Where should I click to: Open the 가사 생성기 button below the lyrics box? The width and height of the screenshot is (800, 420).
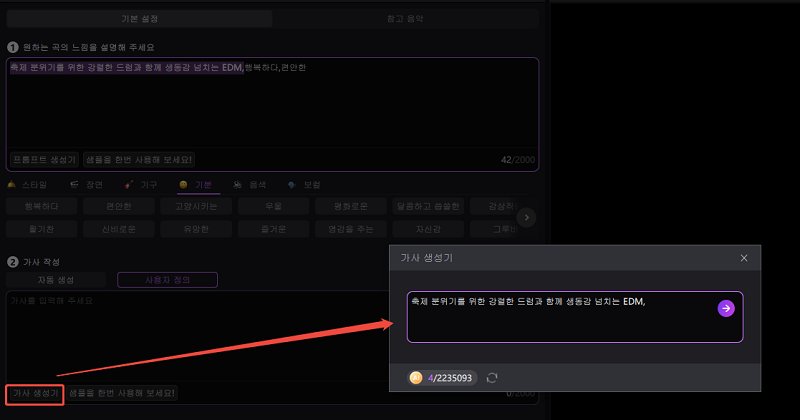(x=35, y=393)
